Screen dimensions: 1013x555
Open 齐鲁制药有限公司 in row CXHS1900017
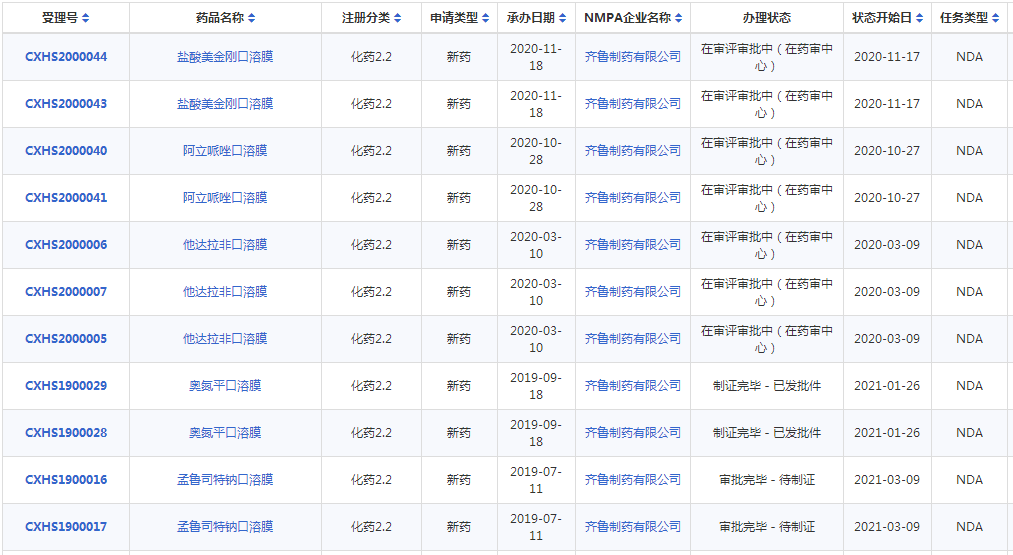(632, 527)
